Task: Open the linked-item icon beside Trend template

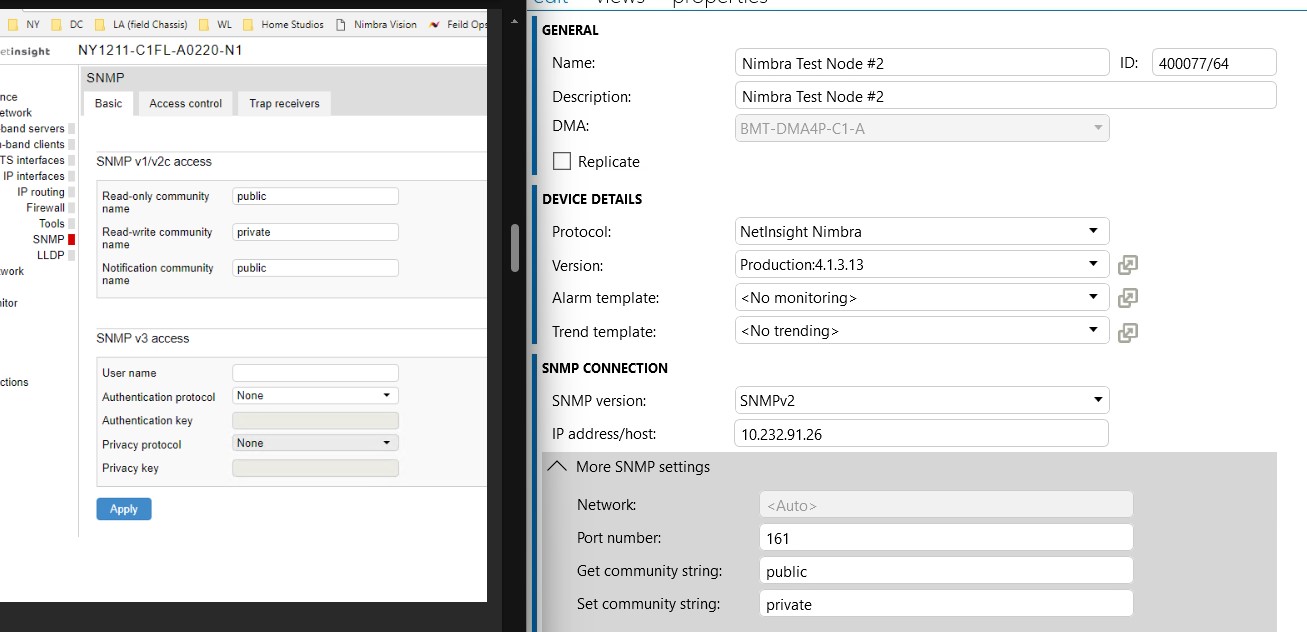Action: pyautogui.click(x=1128, y=332)
